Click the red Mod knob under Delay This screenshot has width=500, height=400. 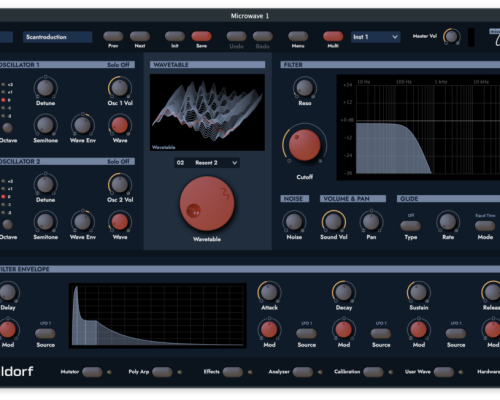coord(8,330)
